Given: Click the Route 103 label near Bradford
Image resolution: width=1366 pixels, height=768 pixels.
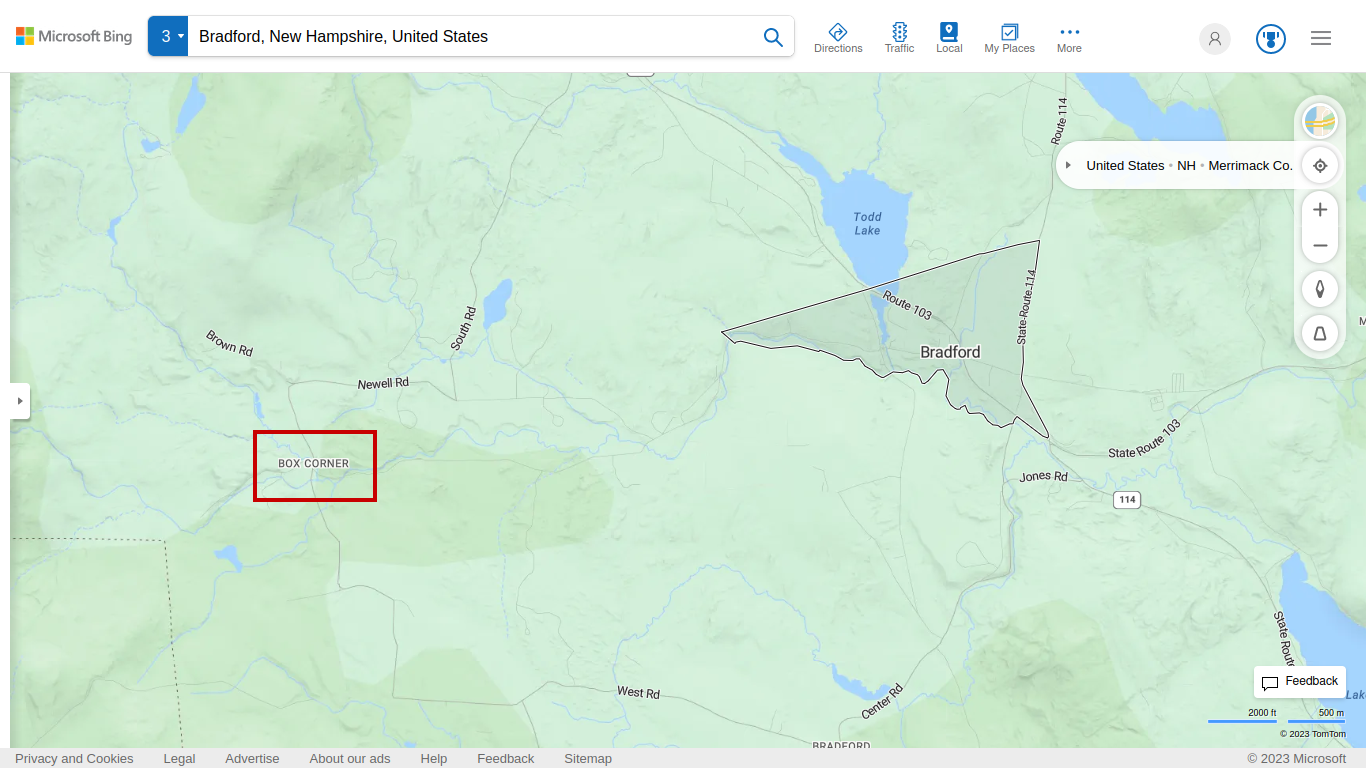Looking at the screenshot, I should 907,305.
